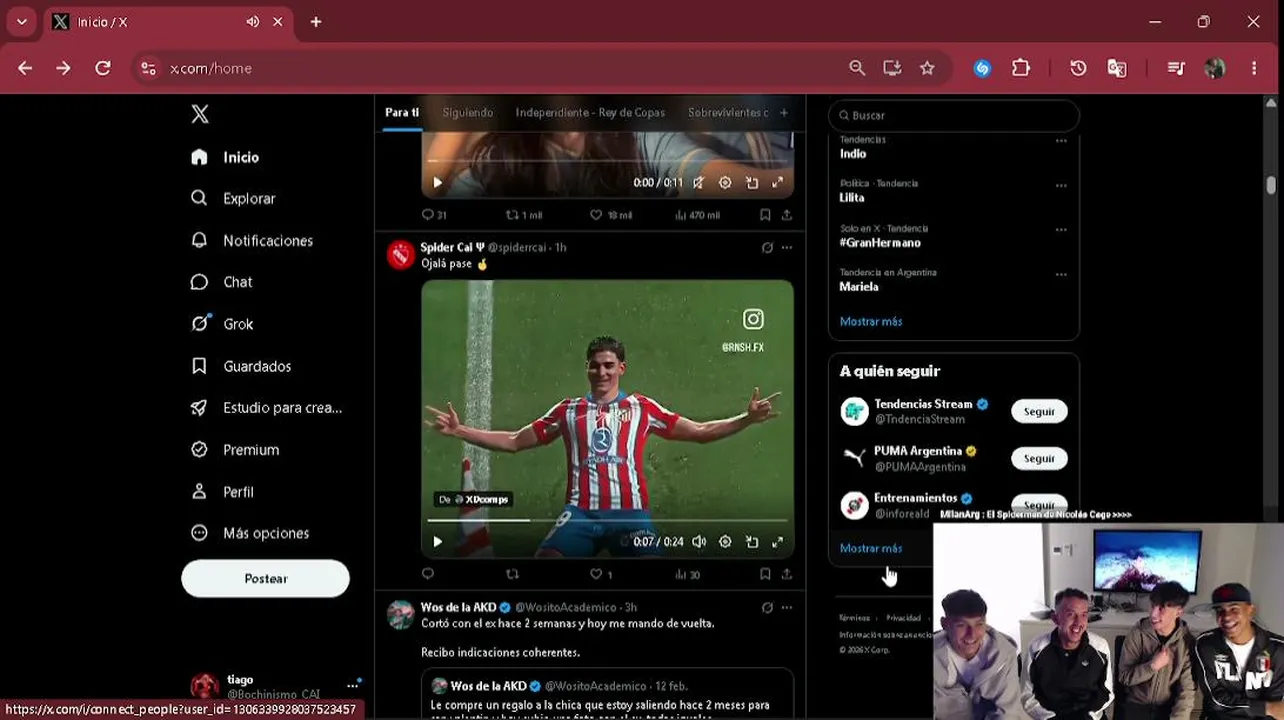Unmute the top video at 0:00 / 0:11
Screen dimensions: 1284x720
point(699,183)
